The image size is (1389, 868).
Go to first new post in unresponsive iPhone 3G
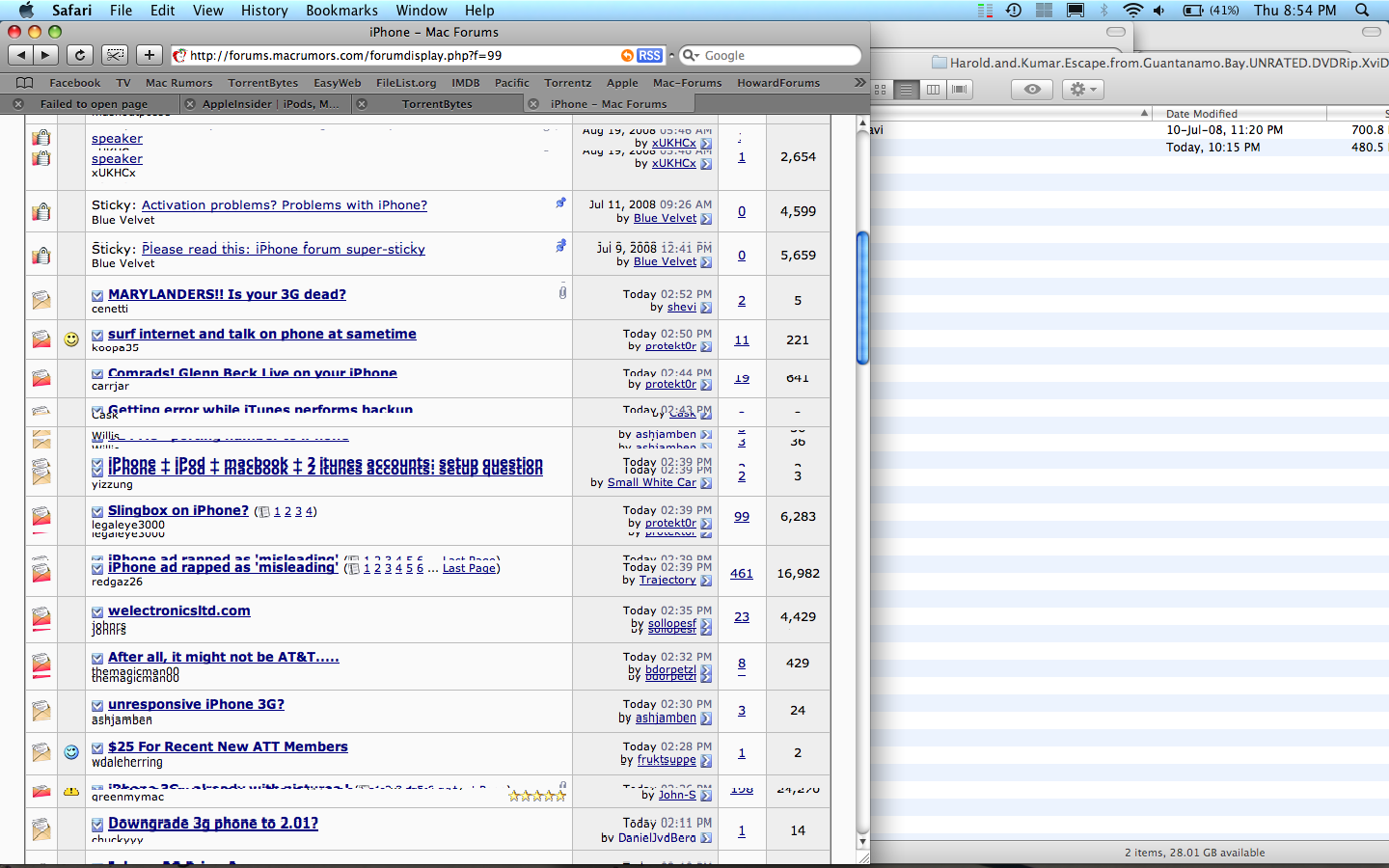click(x=97, y=705)
